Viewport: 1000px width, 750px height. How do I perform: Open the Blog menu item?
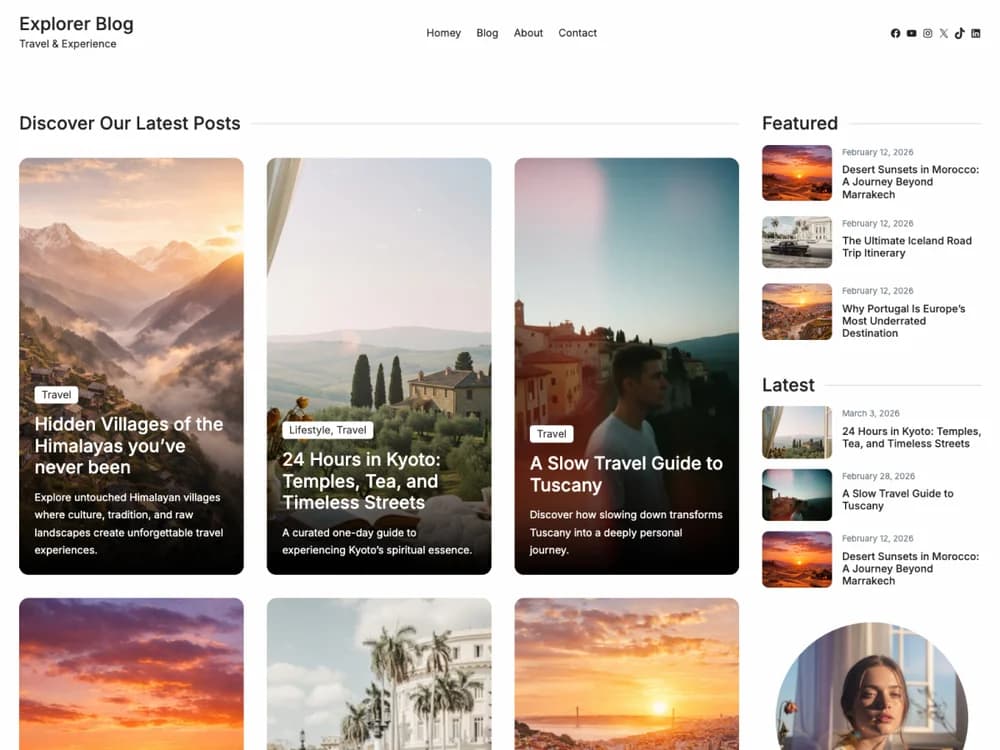(x=487, y=33)
